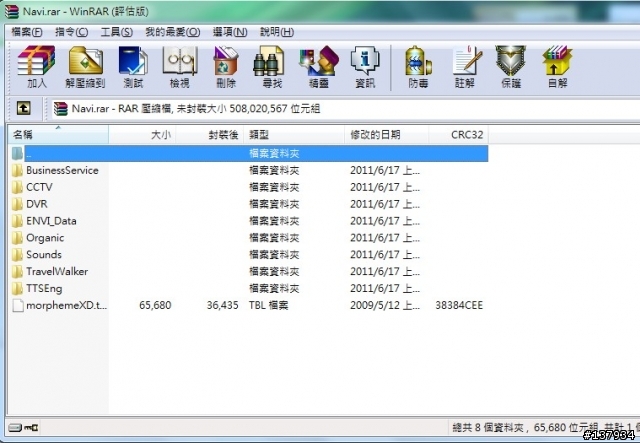This screenshot has height=443, width=640.
Task: Click the WinRAR title bar icon
Action: [12, 11]
